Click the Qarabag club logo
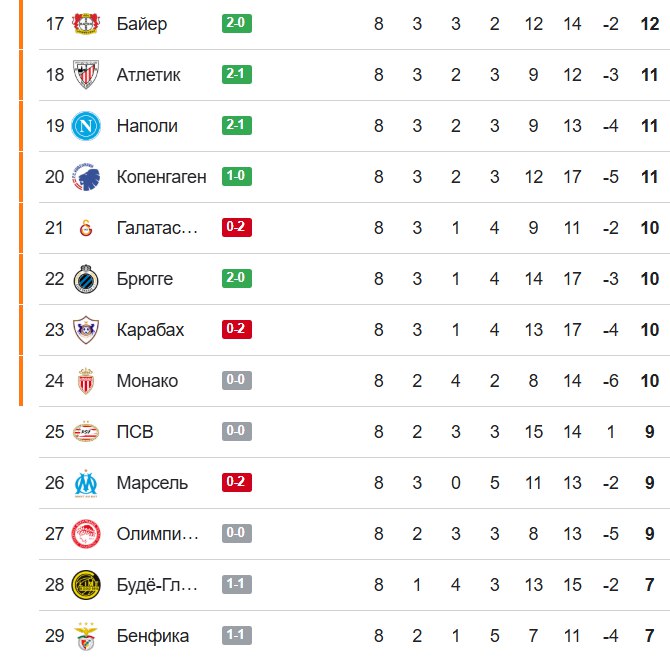 pos(86,330)
